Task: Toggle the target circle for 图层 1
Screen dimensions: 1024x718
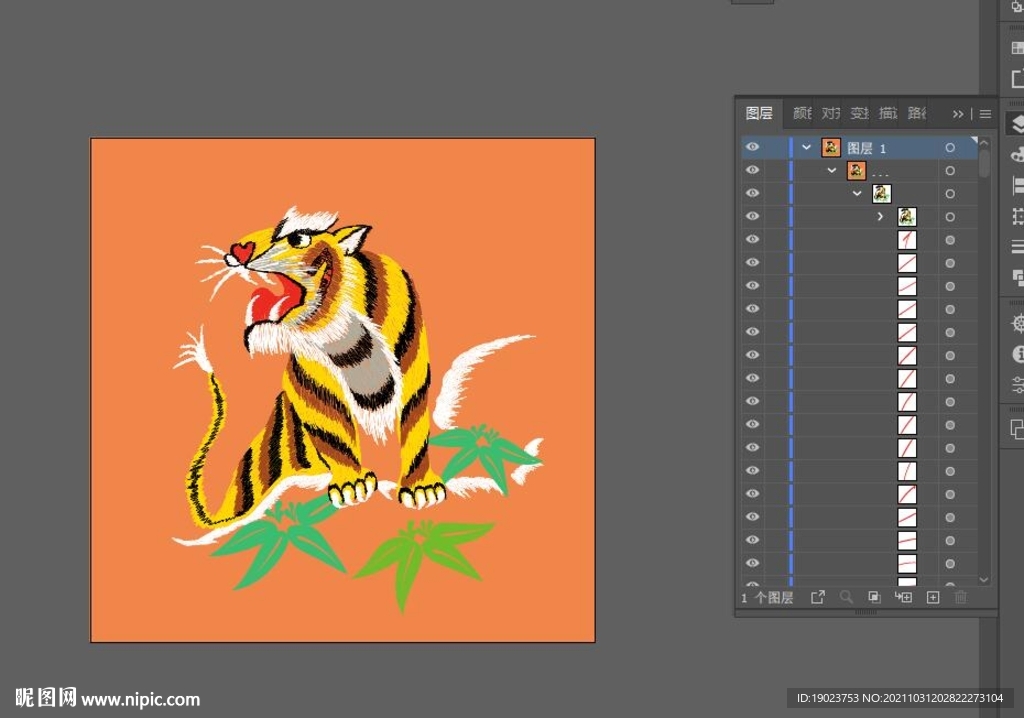Action: coord(950,148)
